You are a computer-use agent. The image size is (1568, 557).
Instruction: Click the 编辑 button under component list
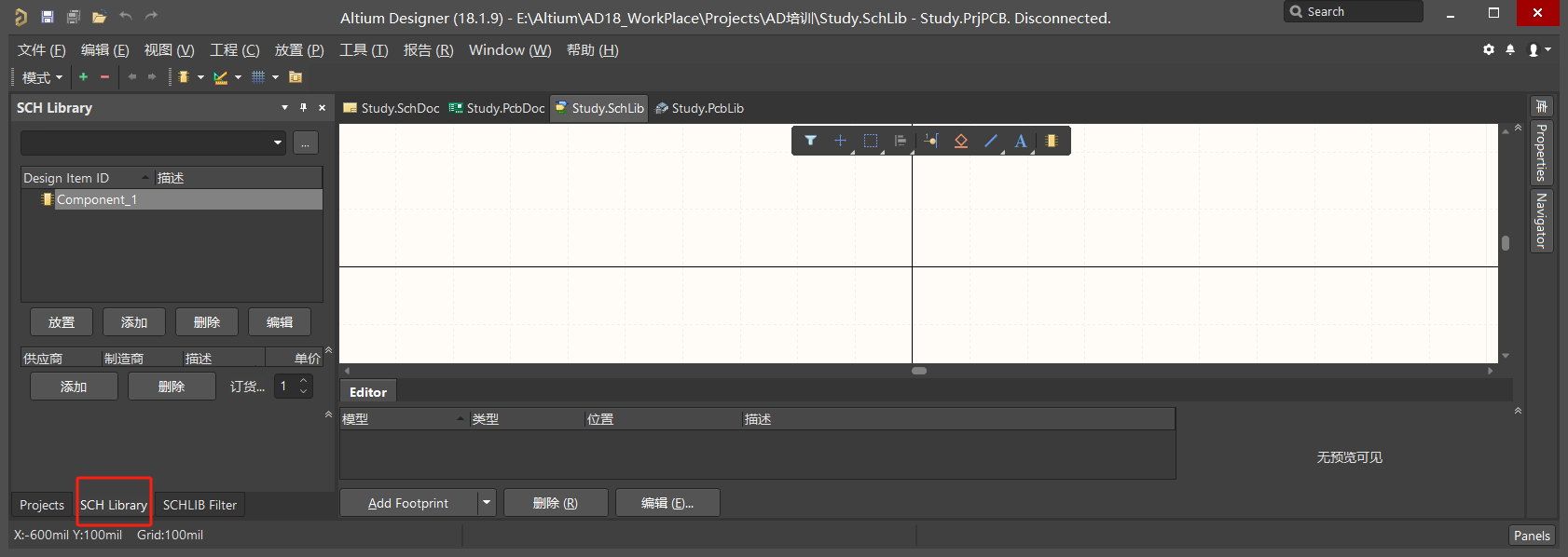(x=280, y=322)
